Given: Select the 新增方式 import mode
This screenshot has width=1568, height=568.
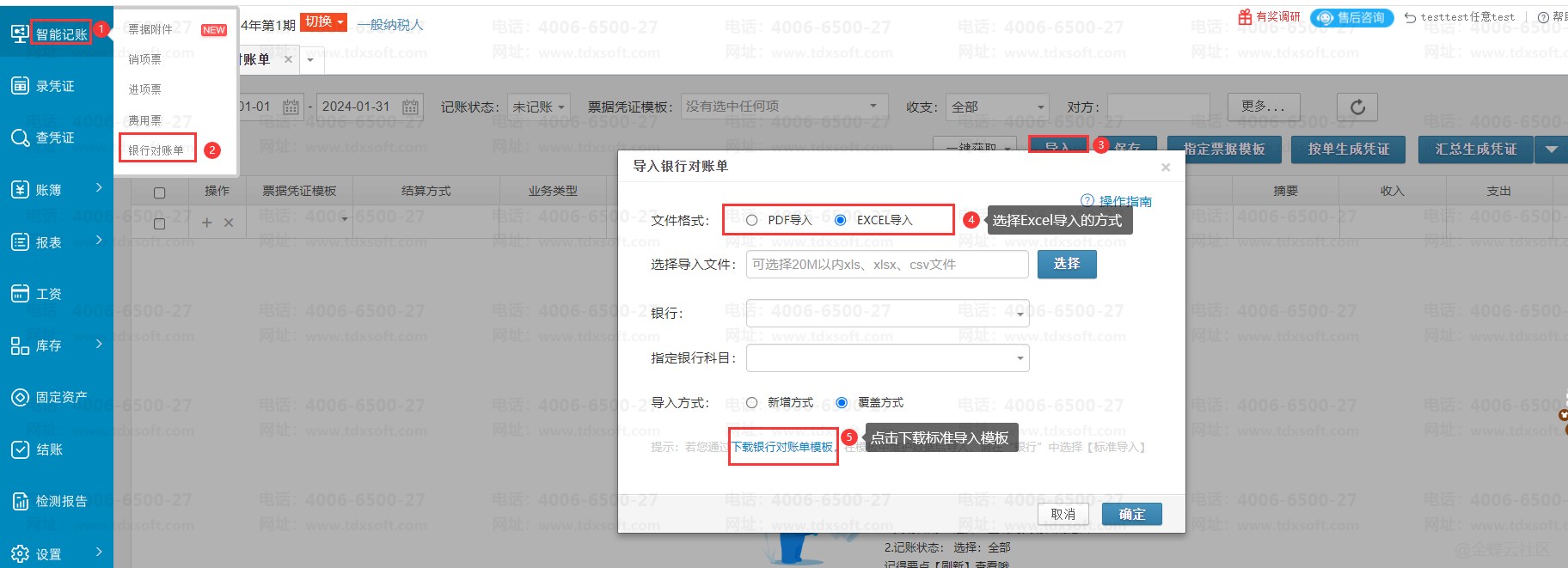Looking at the screenshot, I should click(x=752, y=403).
